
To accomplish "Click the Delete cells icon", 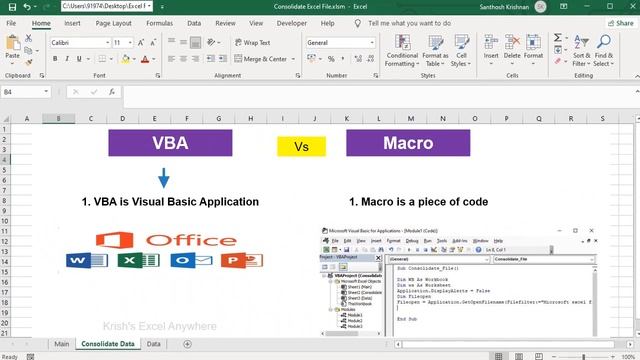I will click(512, 42).
